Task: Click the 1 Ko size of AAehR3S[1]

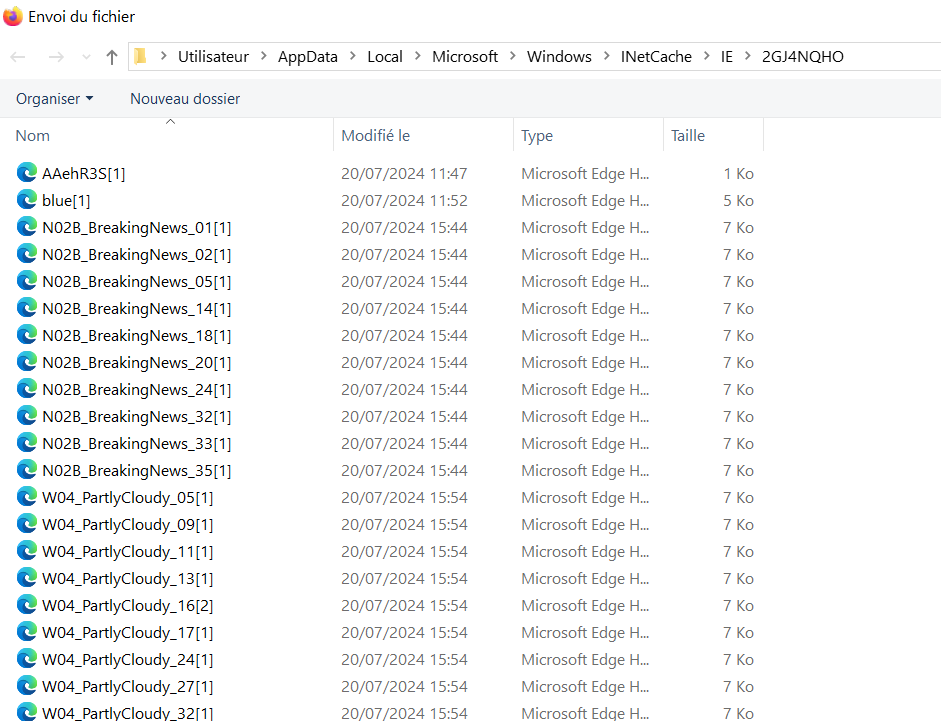Action: click(738, 173)
